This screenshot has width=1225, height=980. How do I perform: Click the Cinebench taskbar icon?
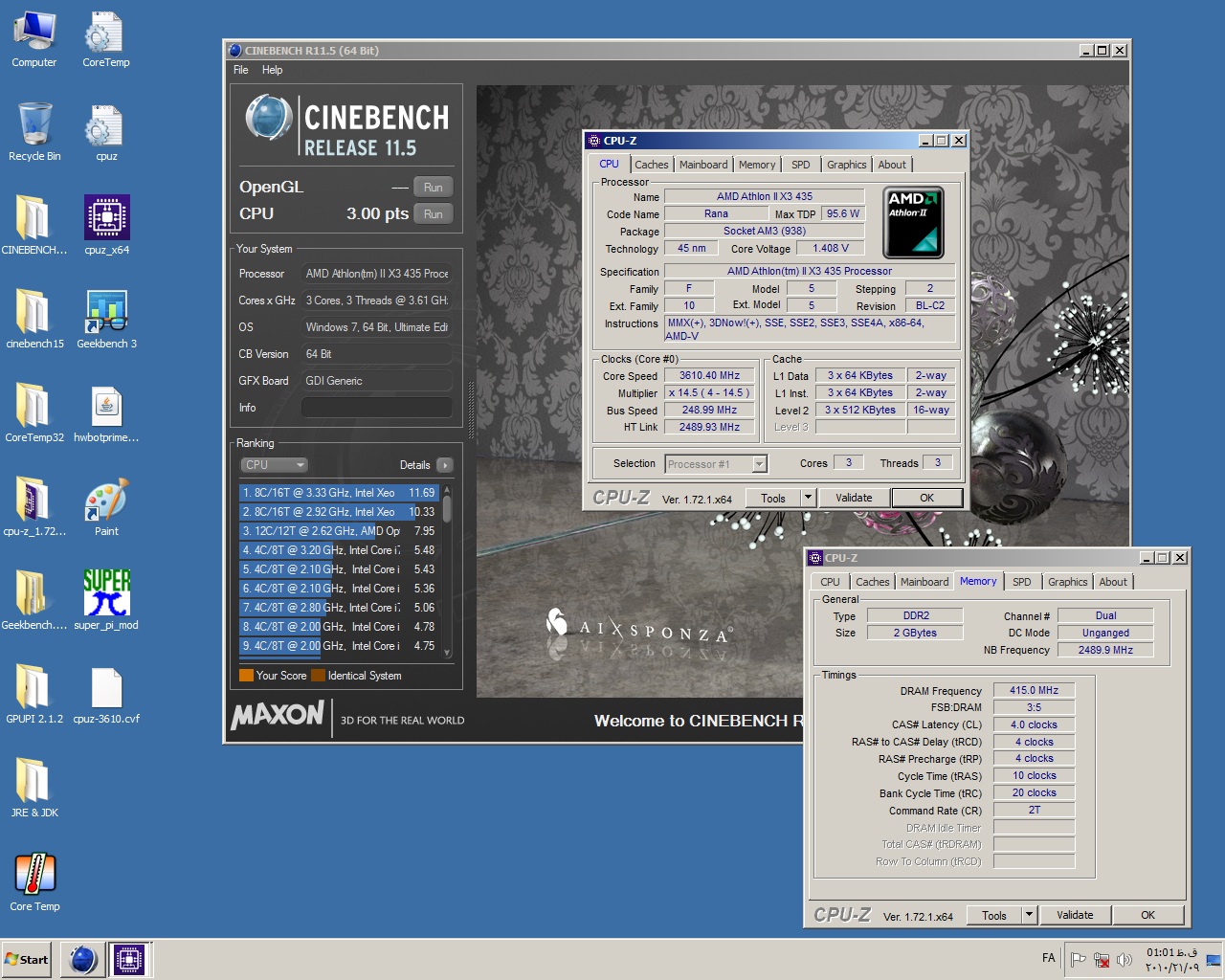[83, 959]
